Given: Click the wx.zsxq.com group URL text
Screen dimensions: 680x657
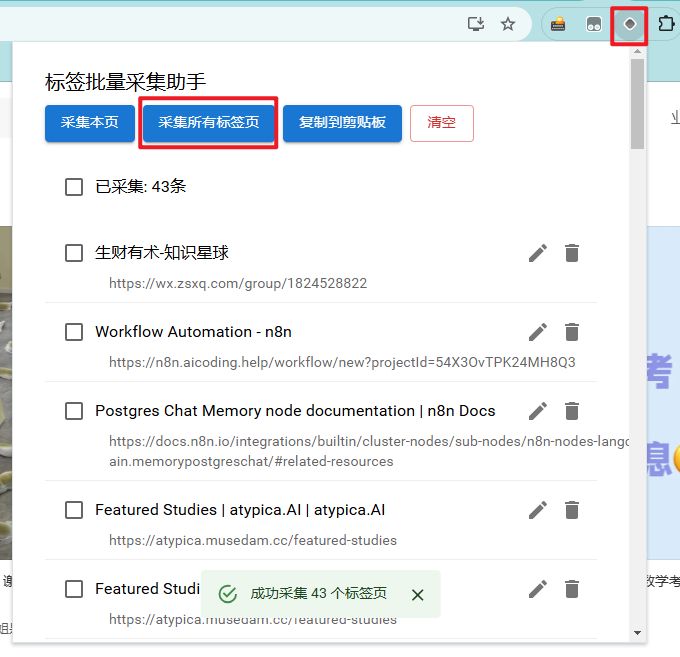Looking at the screenshot, I should [238, 283].
